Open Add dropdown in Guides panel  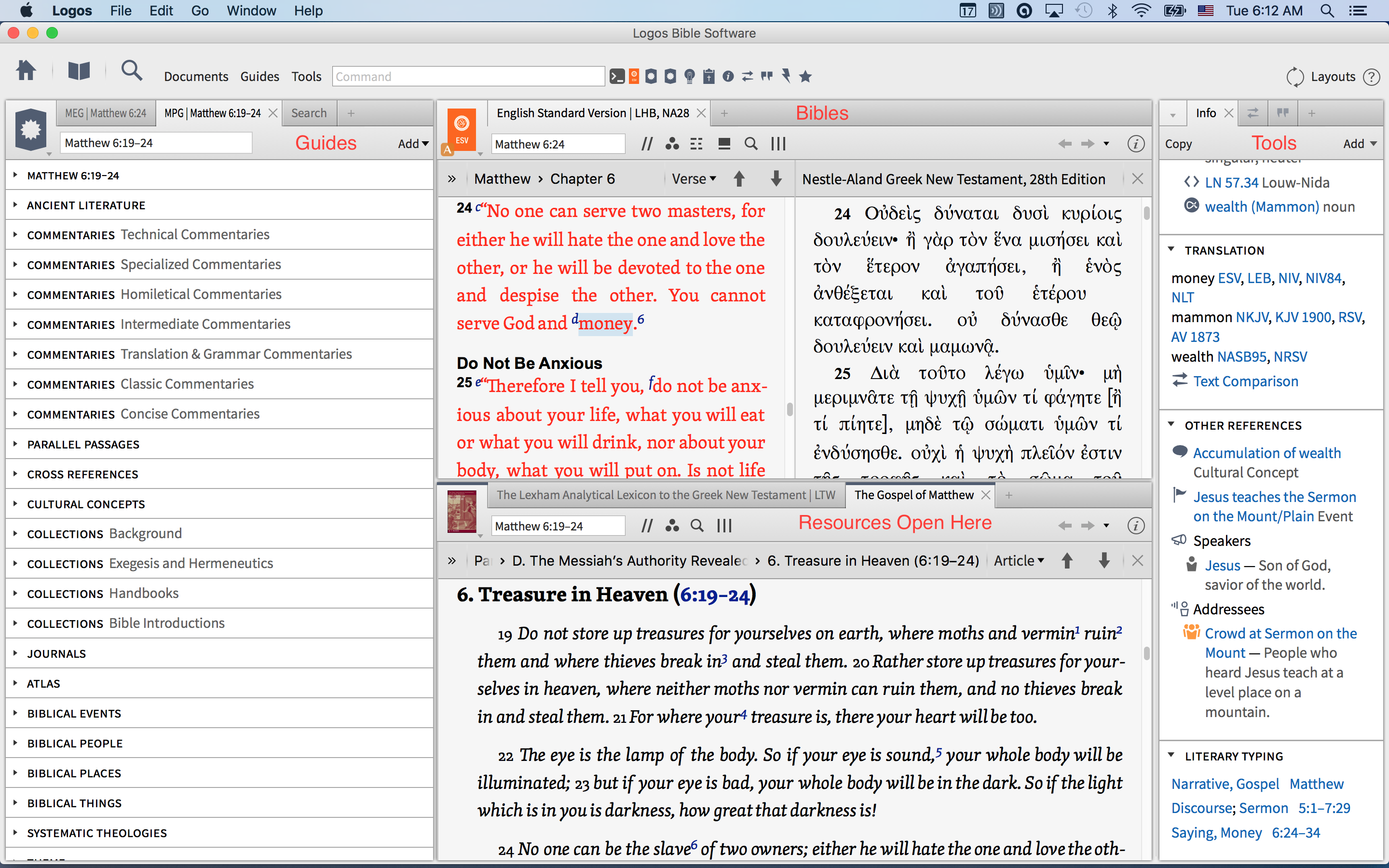coord(413,144)
